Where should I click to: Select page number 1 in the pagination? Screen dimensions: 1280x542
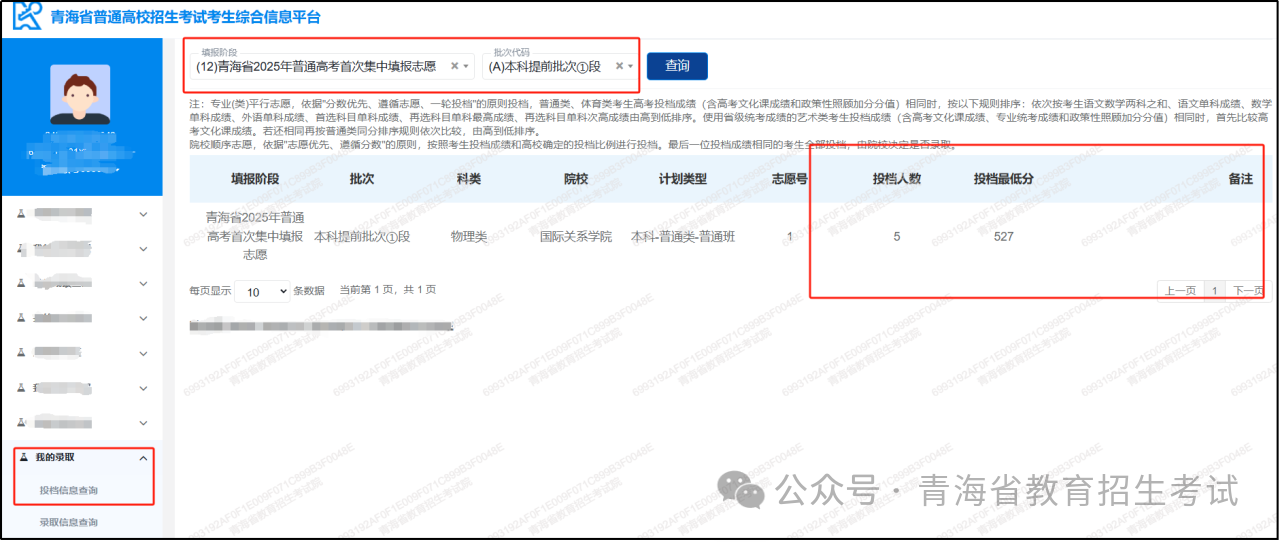1215,291
